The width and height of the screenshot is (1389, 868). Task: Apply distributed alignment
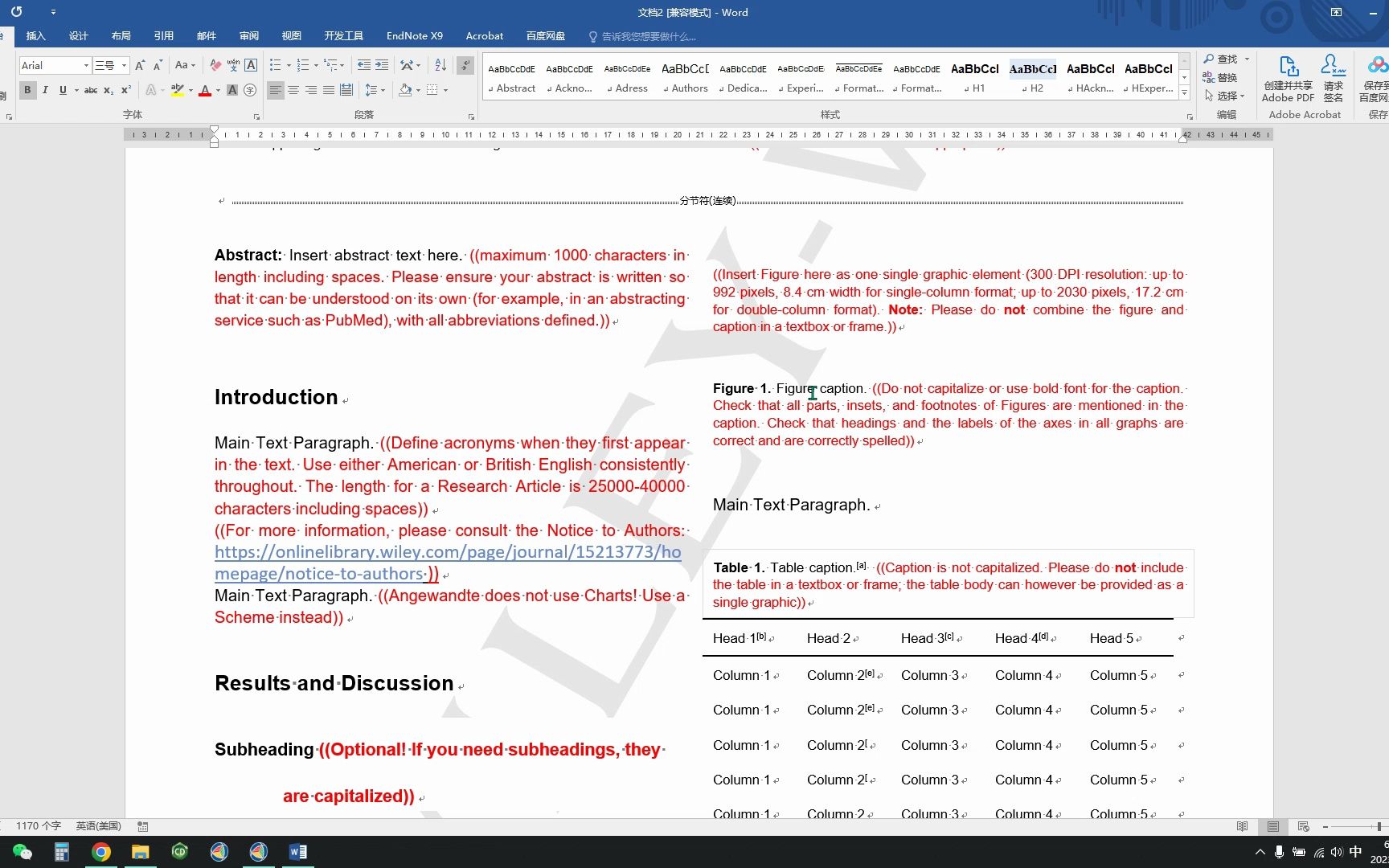[x=346, y=90]
